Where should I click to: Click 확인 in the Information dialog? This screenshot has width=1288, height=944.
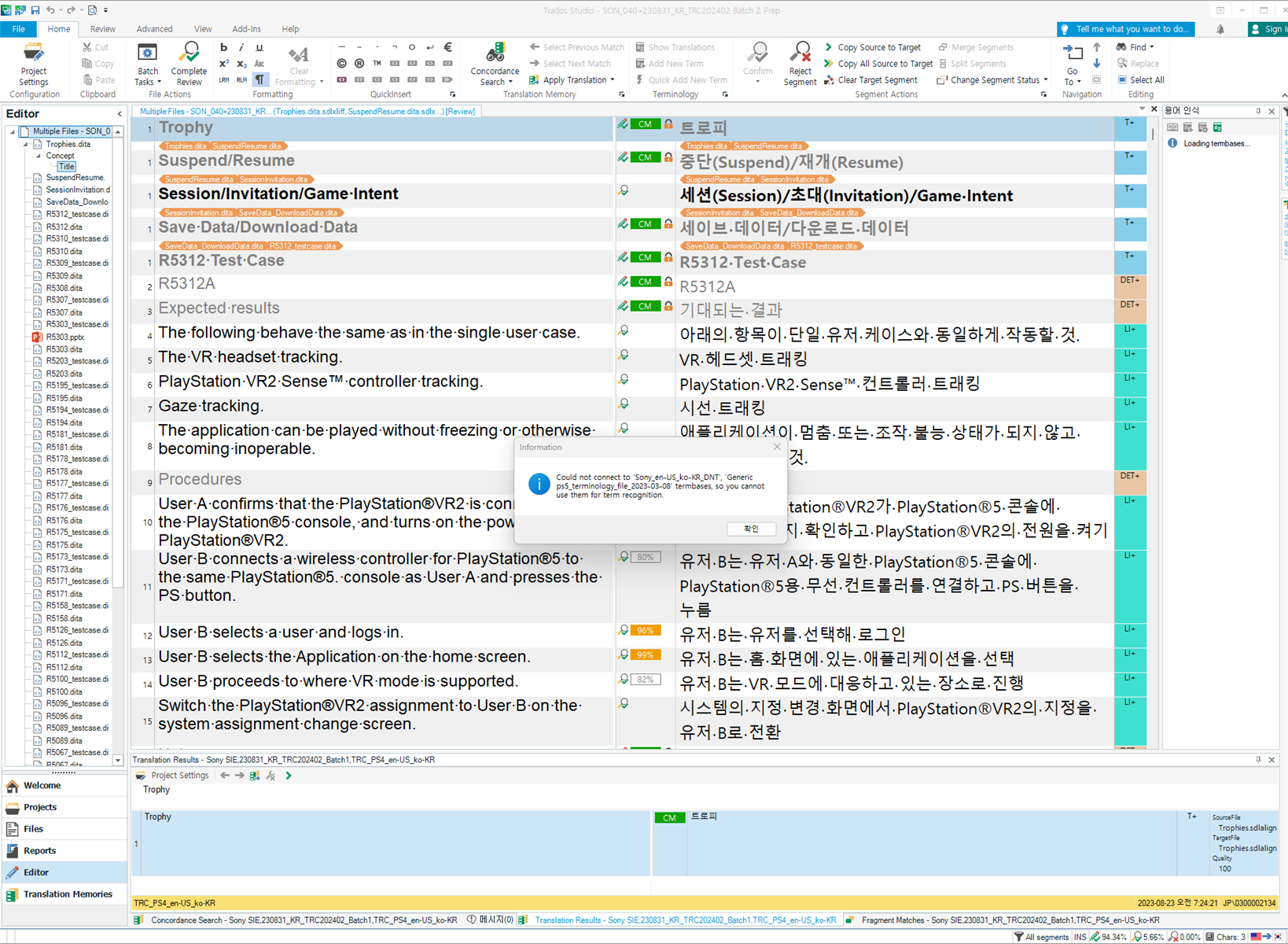click(751, 529)
